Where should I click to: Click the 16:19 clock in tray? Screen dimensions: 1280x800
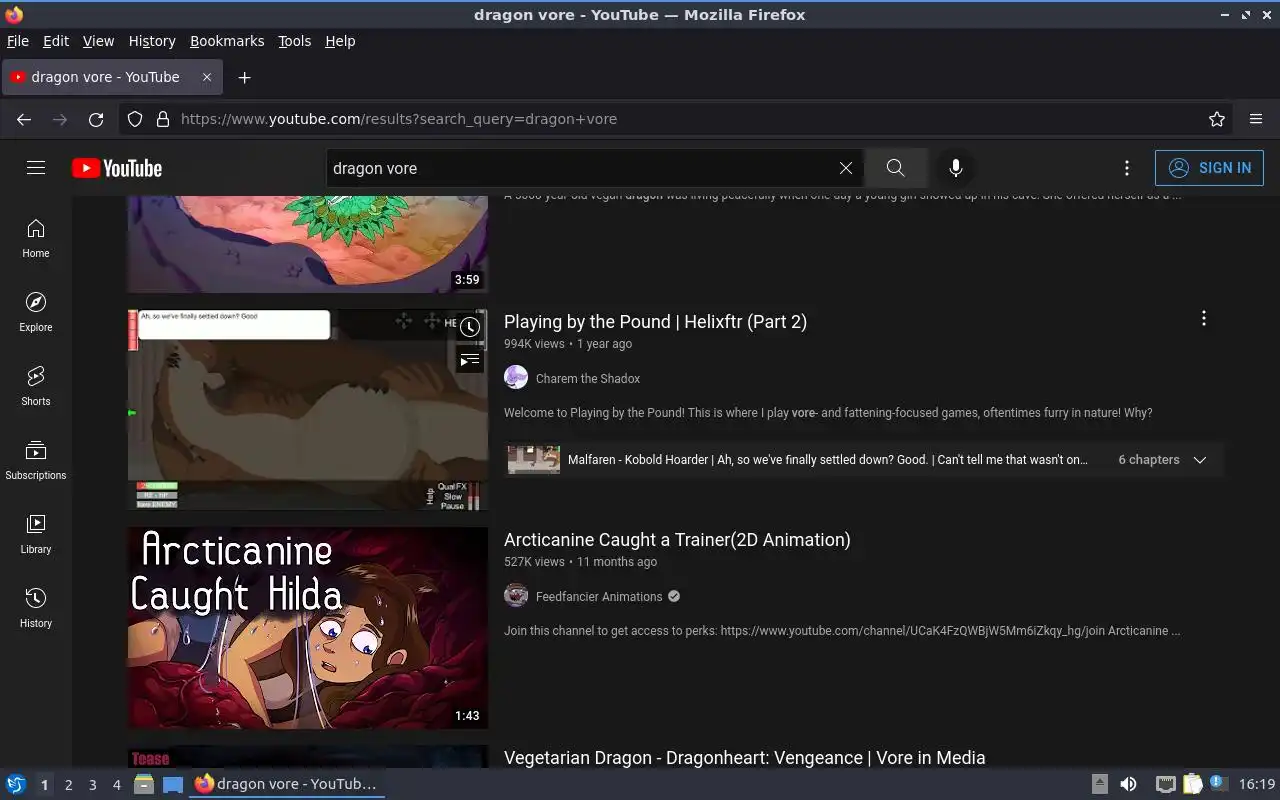(x=1257, y=784)
